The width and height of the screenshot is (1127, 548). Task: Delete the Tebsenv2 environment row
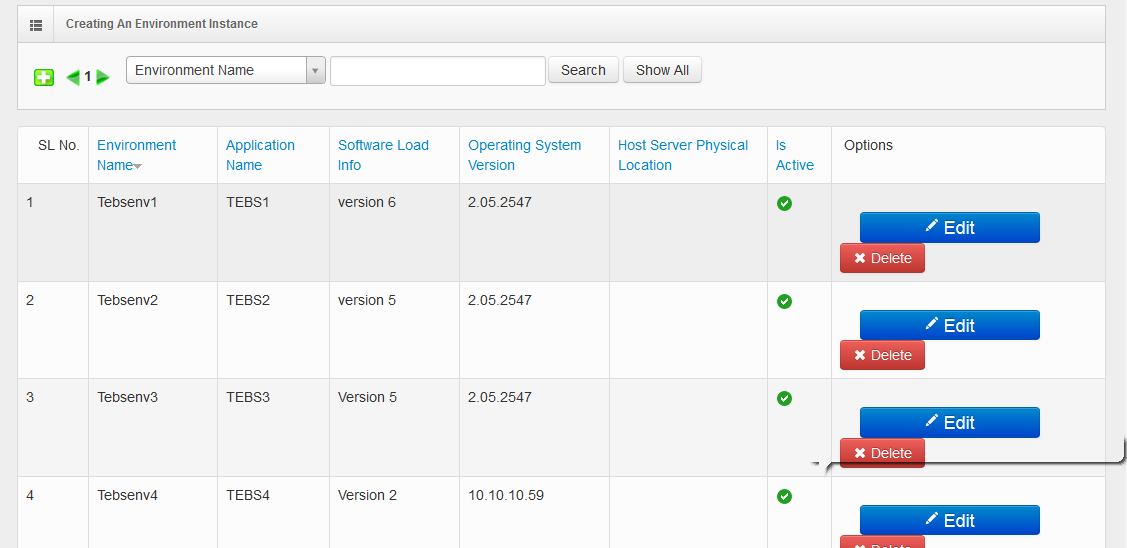pos(882,355)
